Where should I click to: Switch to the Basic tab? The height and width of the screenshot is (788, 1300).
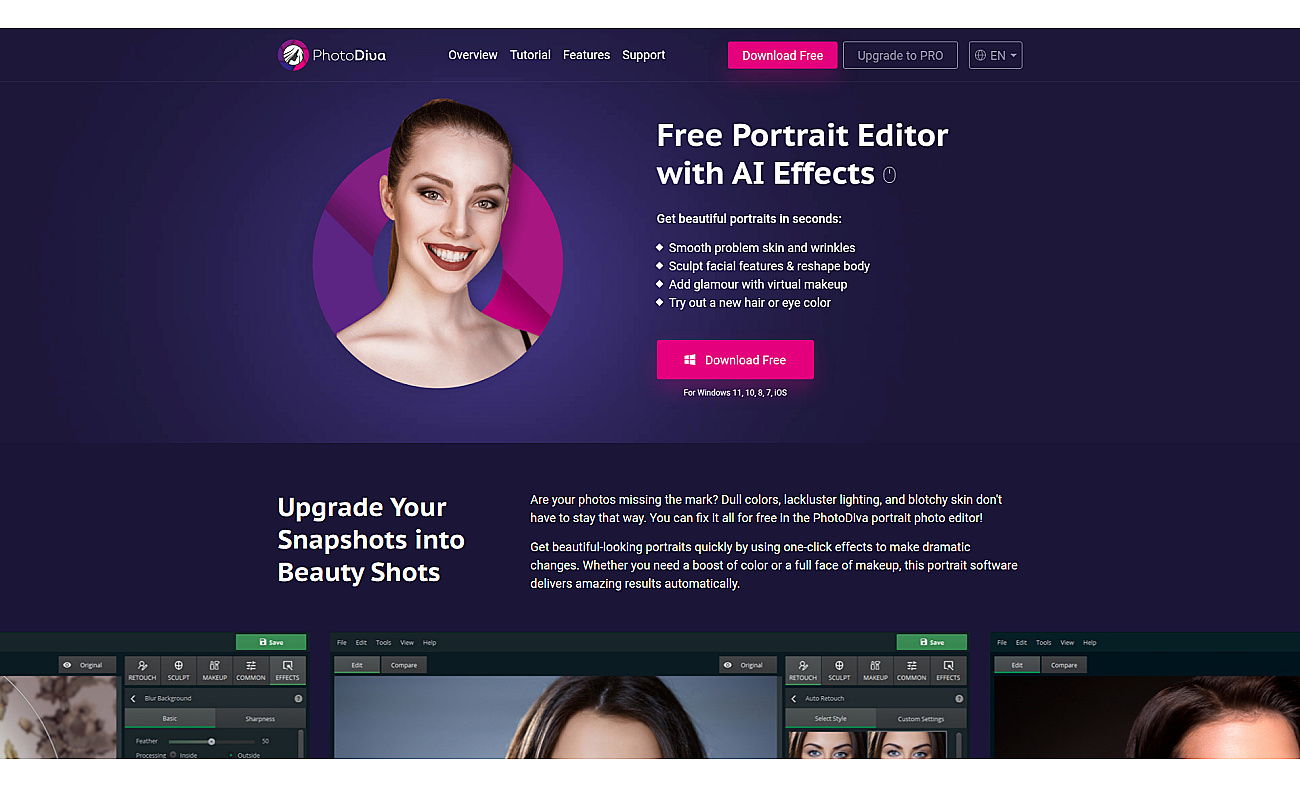pyautogui.click(x=170, y=718)
